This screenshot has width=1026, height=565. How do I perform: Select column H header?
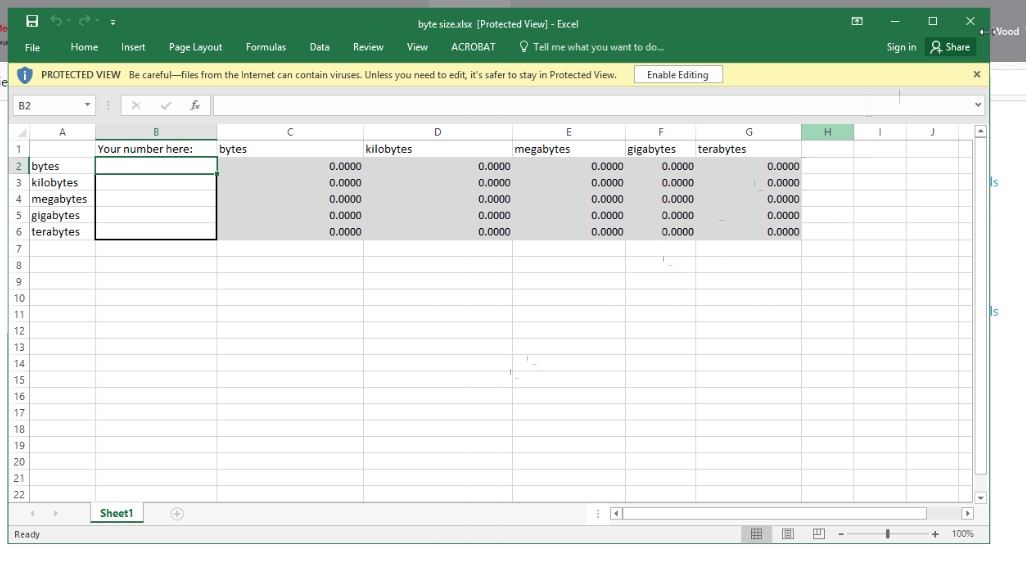coord(827,132)
